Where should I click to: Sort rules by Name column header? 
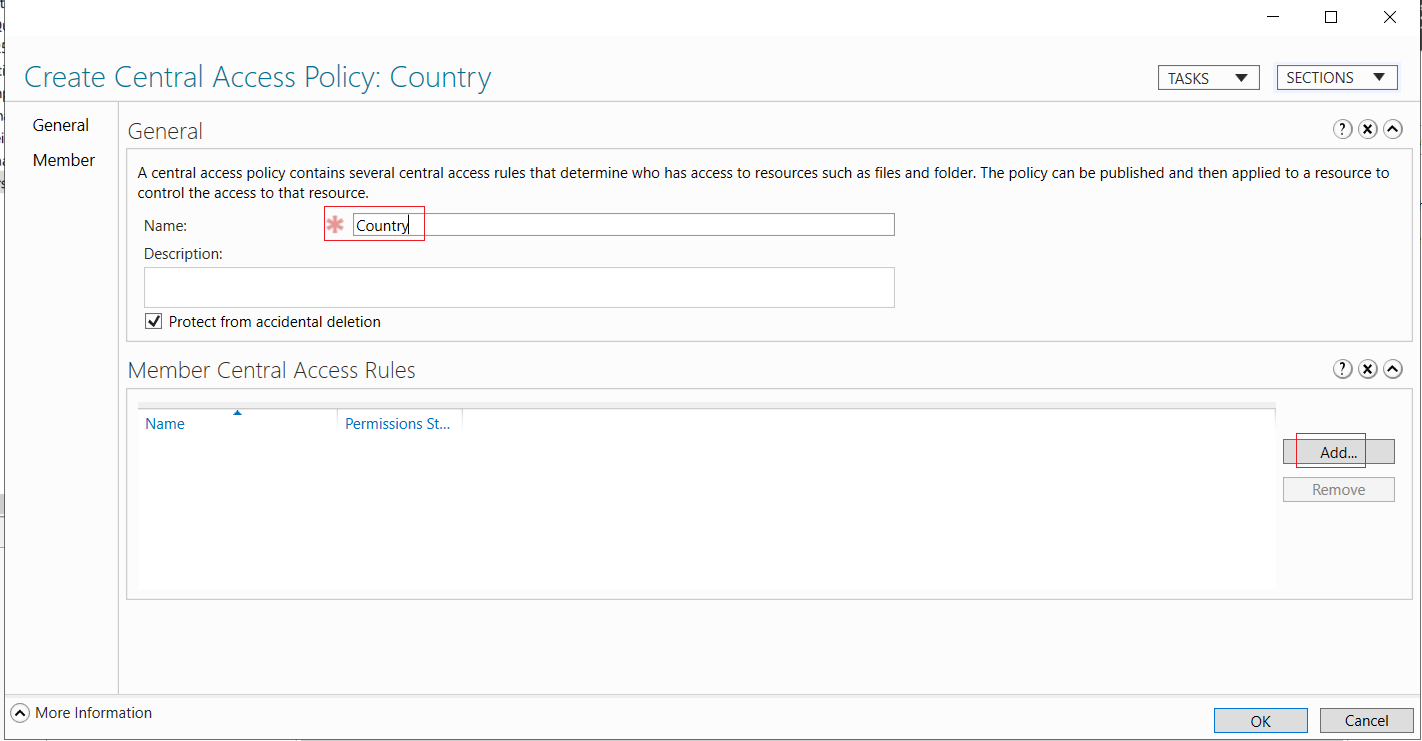tap(237, 423)
